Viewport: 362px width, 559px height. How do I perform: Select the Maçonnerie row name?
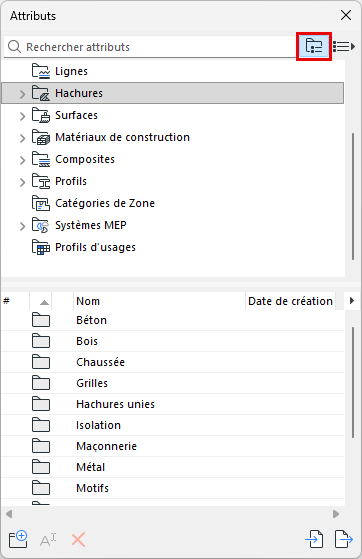coord(106,446)
